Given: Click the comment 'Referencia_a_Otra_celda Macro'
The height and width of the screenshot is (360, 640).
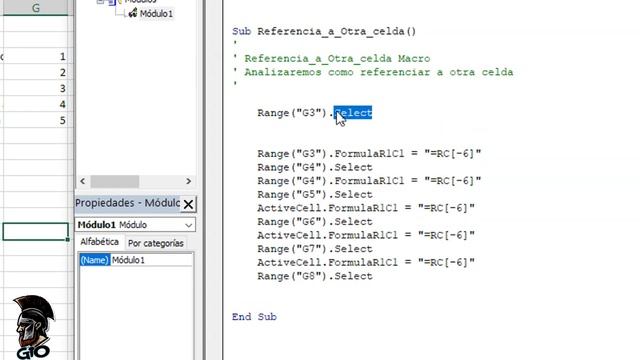Looking at the screenshot, I should coord(337,58).
